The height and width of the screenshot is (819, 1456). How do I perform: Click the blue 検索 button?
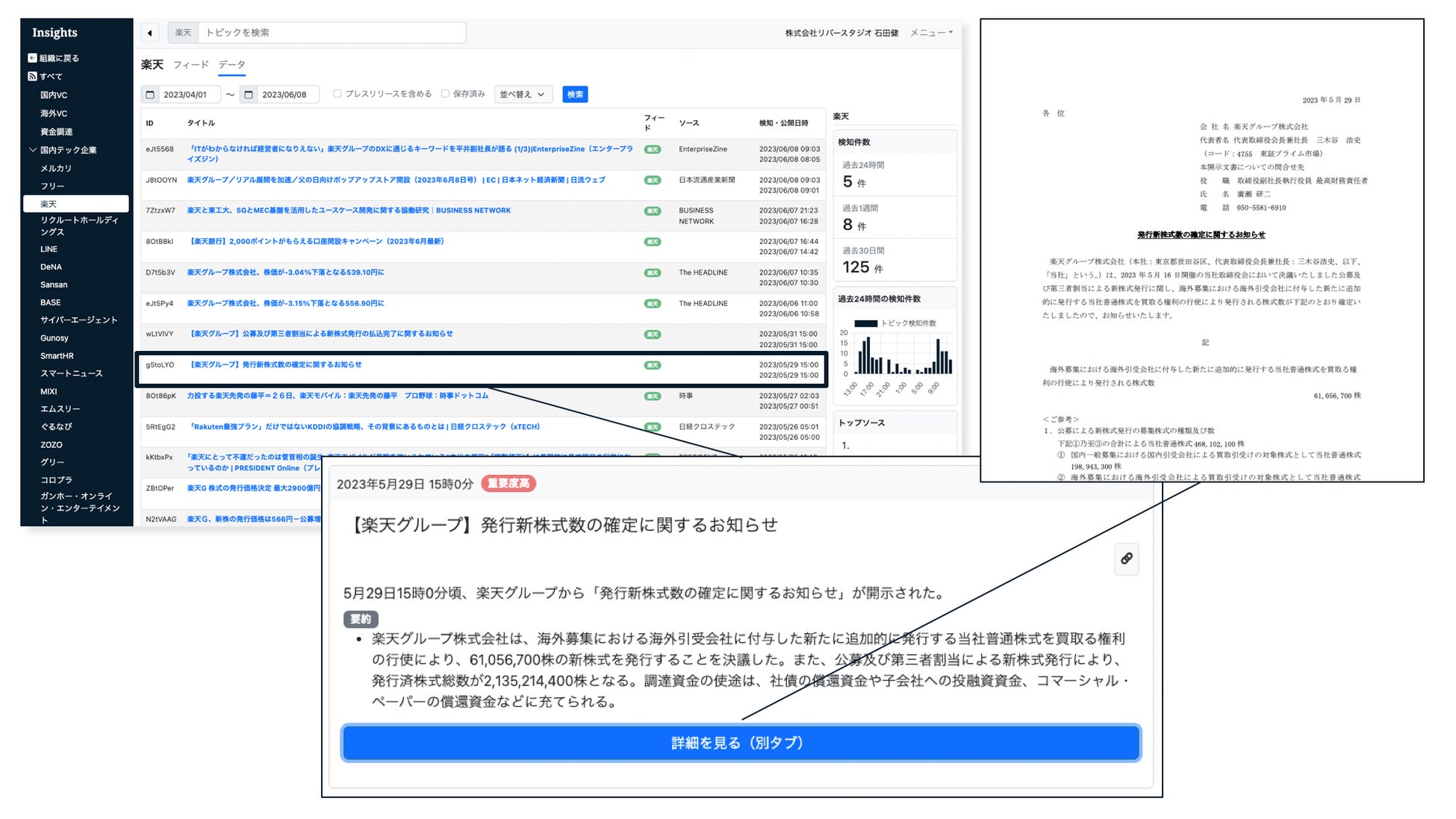pos(574,95)
